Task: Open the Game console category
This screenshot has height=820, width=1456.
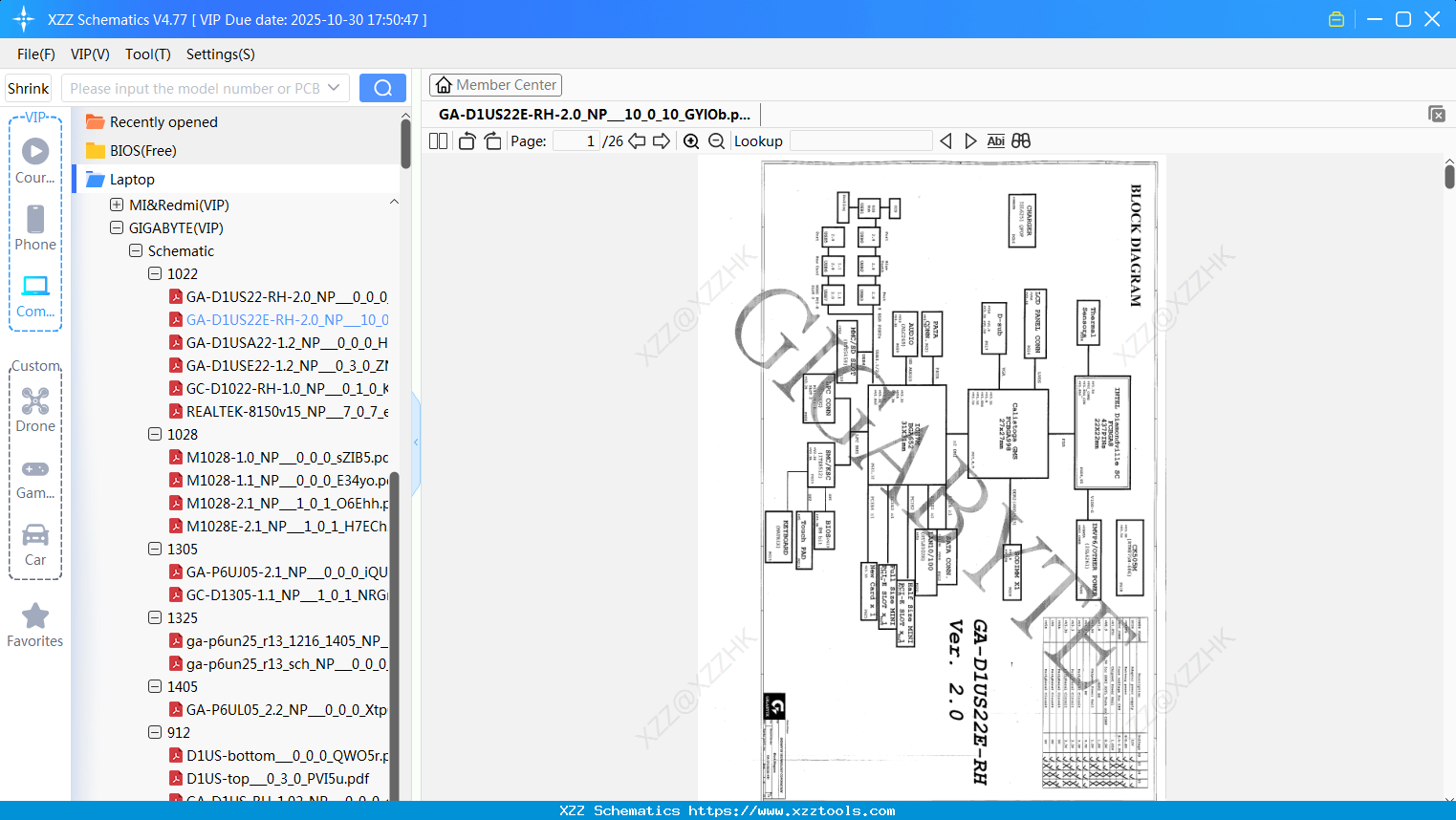Action: click(x=35, y=480)
